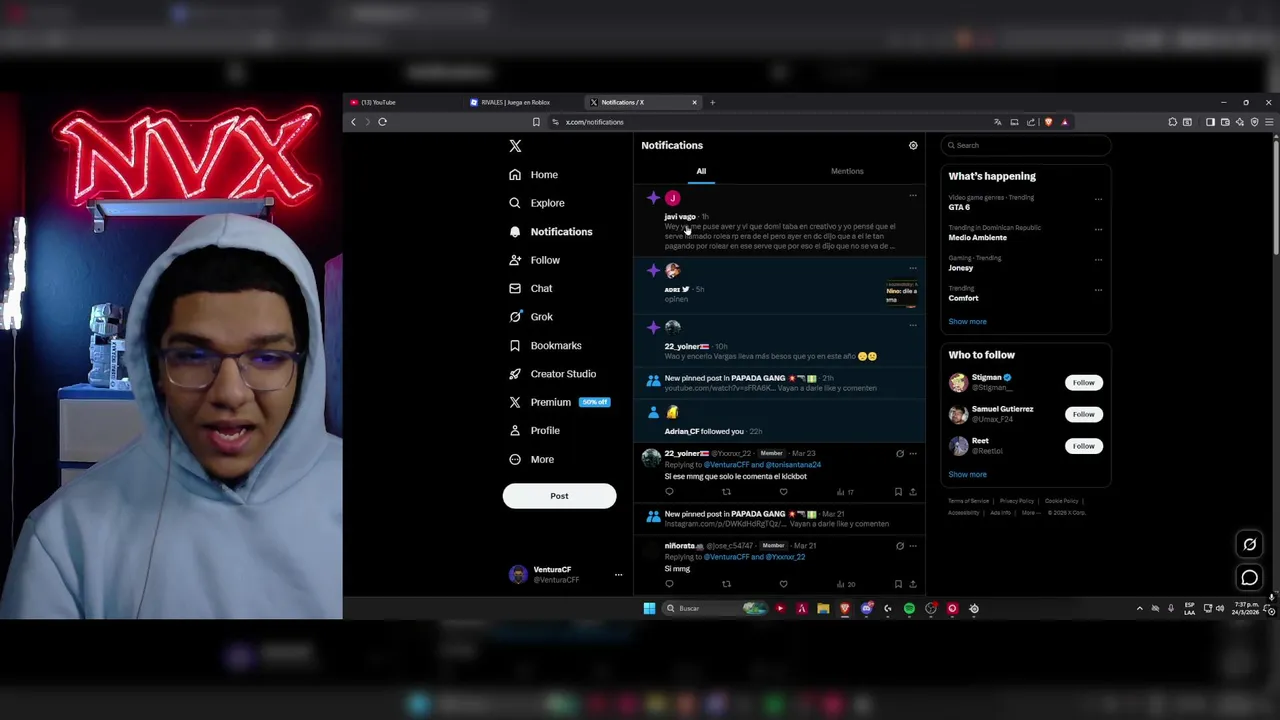
Task: Open more options for GTA 6 trend
Action: 1098,199
